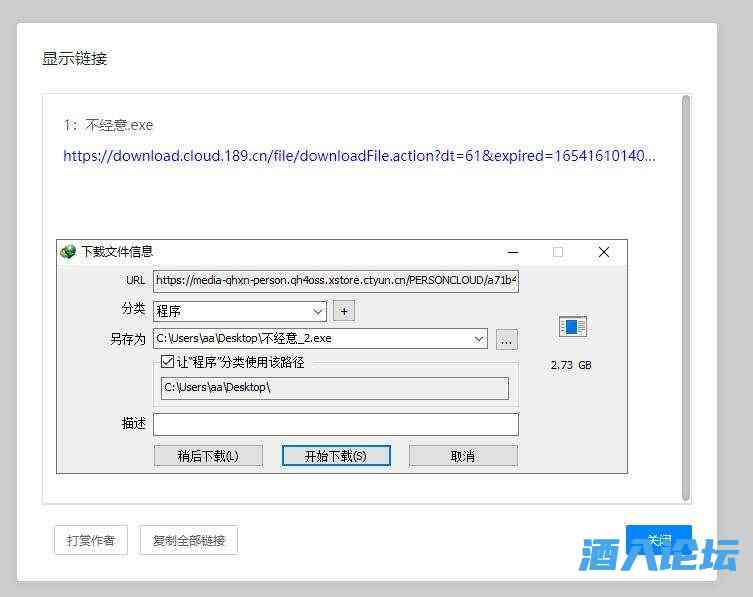Viewport: 753px width, 597px height.
Task: Click the 取消 cancel button
Action: (463, 456)
